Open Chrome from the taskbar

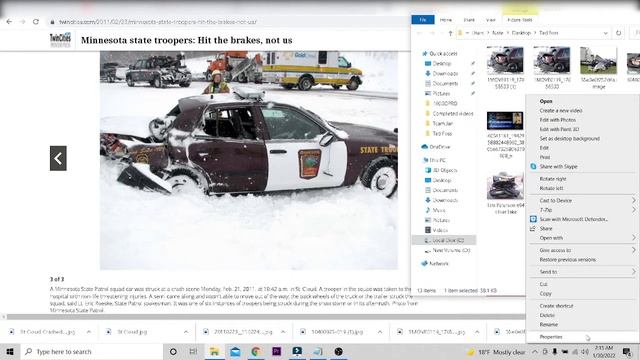click(x=256, y=351)
